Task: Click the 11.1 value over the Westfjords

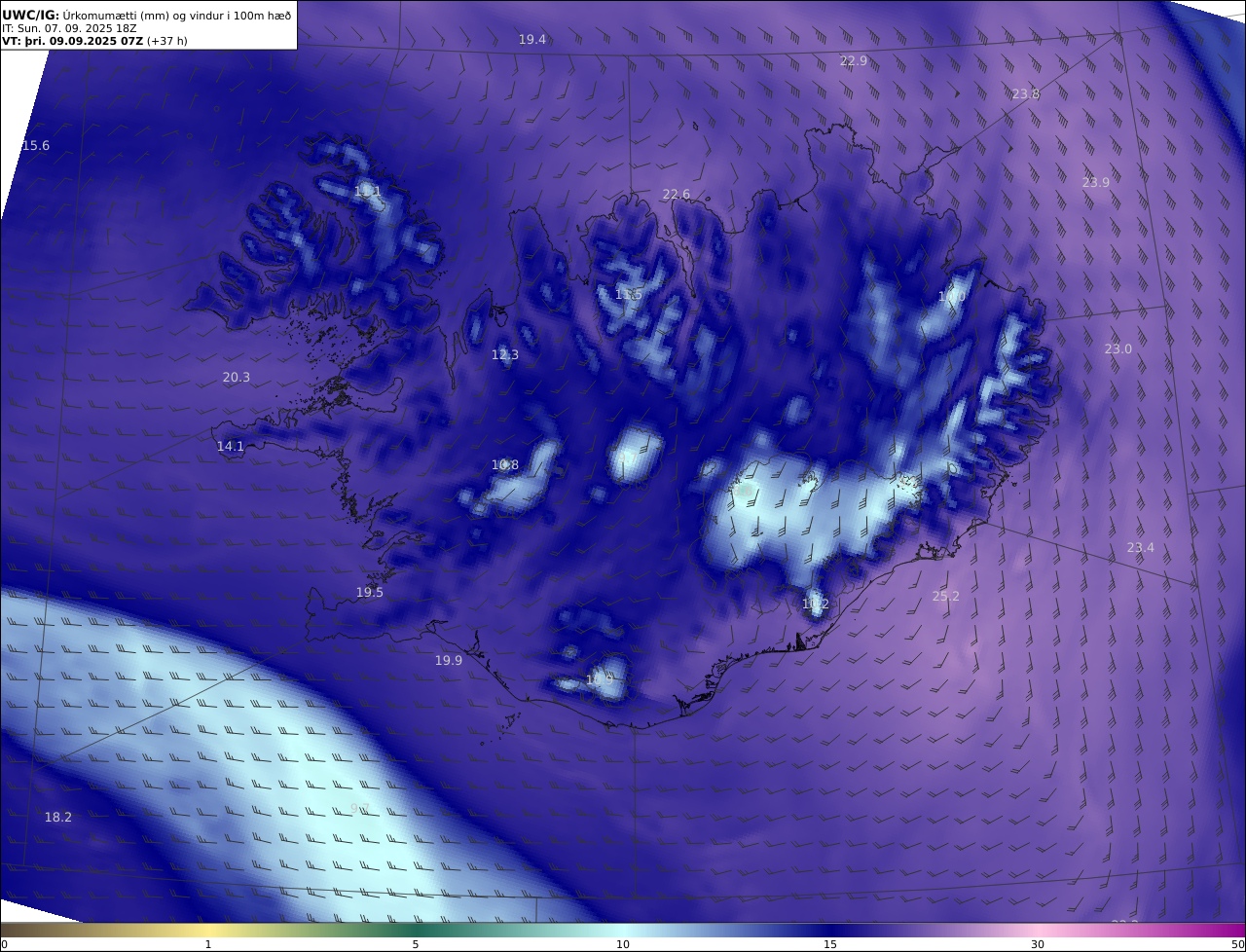Action: (368, 192)
